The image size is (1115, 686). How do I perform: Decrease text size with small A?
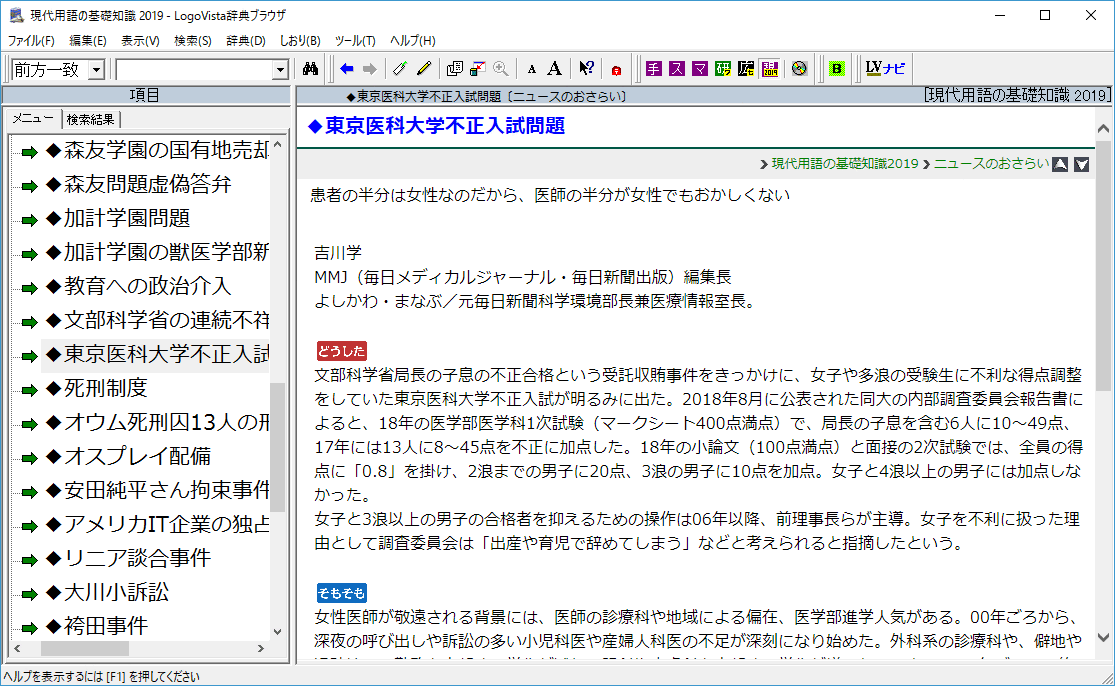click(532, 70)
